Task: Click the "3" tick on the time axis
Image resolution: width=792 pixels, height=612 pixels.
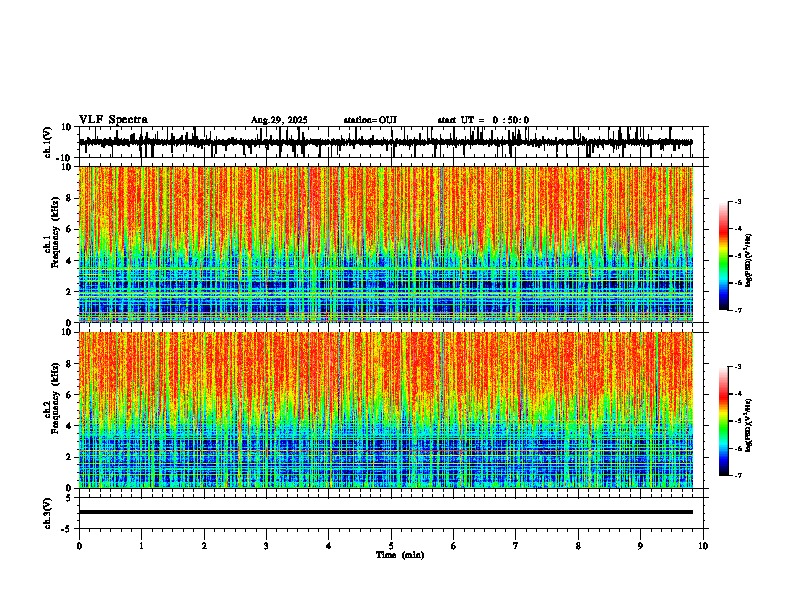Action: click(266, 546)
